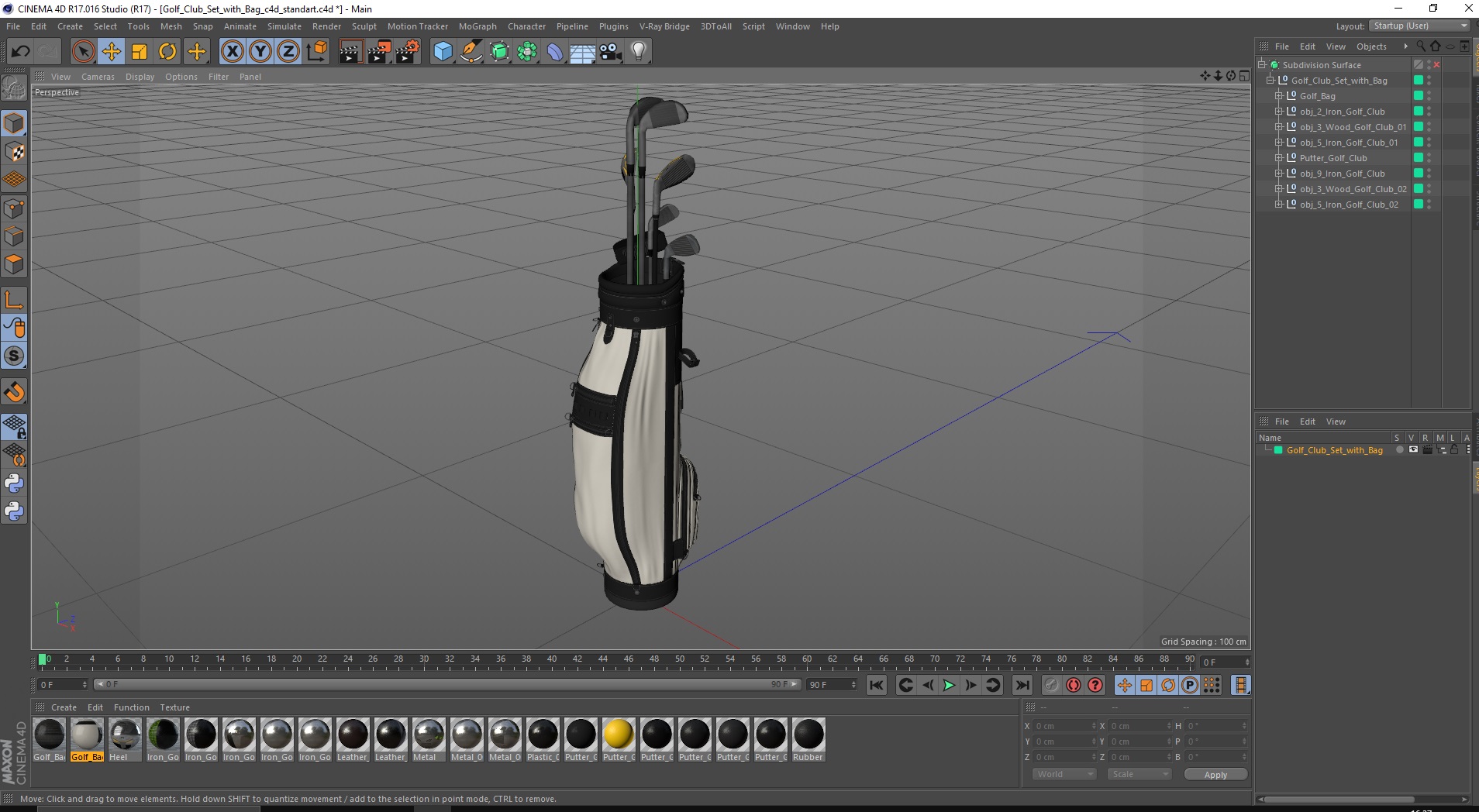Open the Scale mode dropdown
This screenshot has width=1479, height=812.
pos(1139,774)
